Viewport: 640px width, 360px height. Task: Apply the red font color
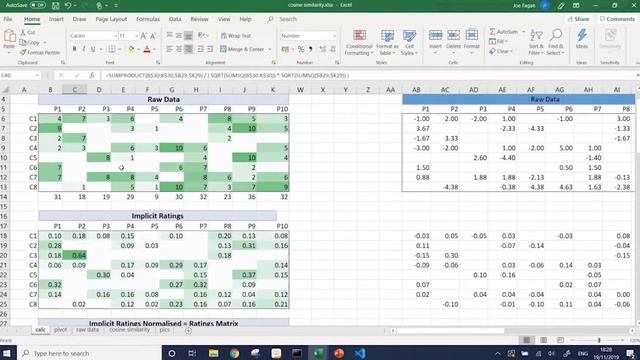pyautogui.click(x=147, y=49)
